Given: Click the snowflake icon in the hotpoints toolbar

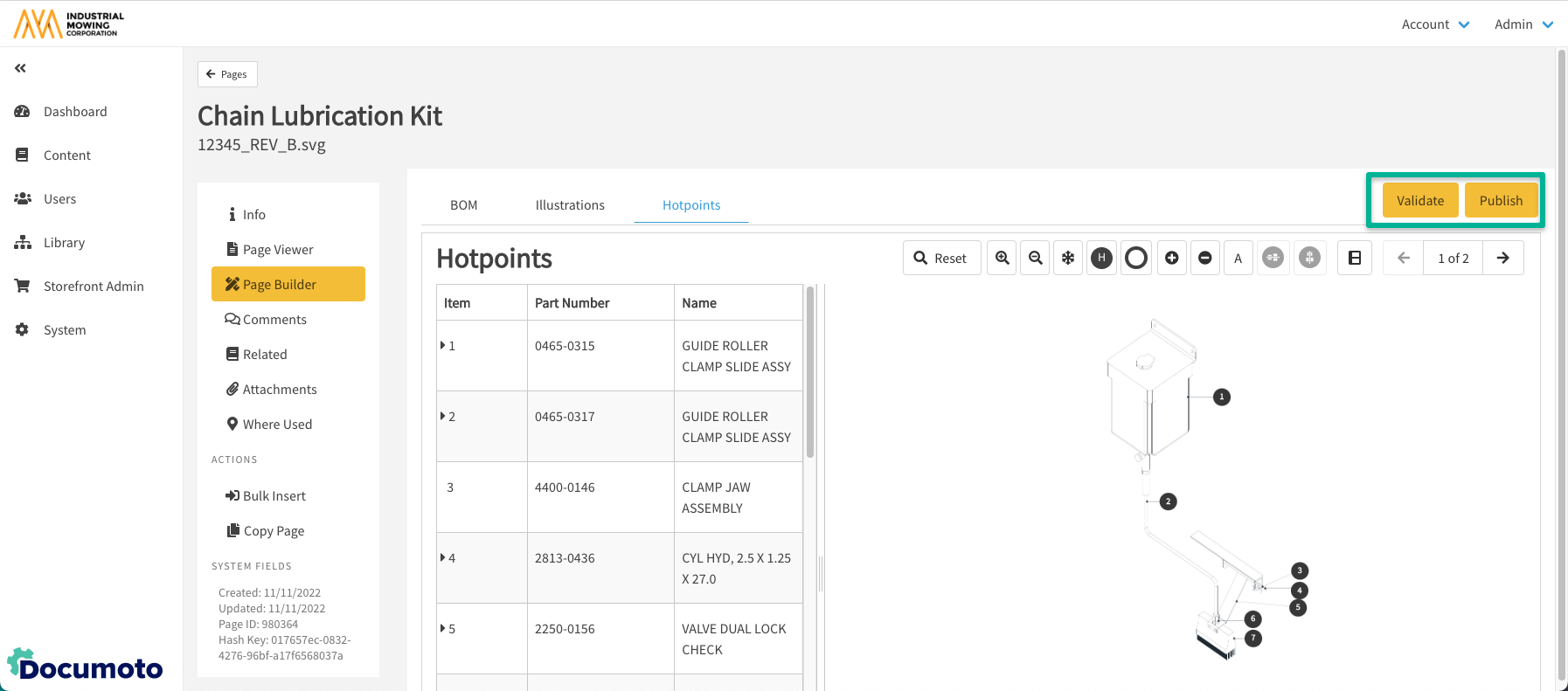Looking at the screenshot, I should click(1068, 258).
